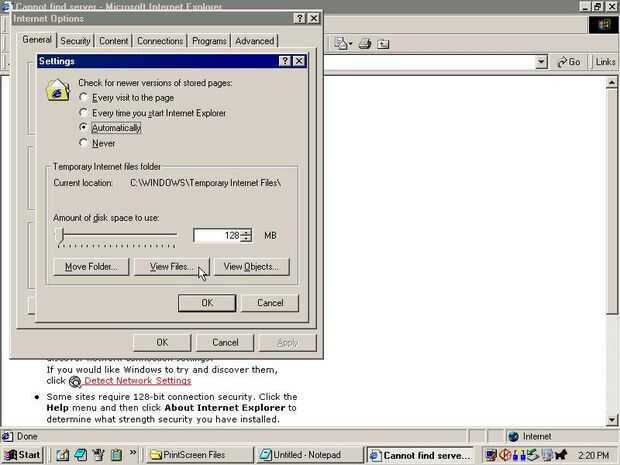Click the Mail toolbar icon in Internet Explorer
620x465 pixels.
pos(340,43)
